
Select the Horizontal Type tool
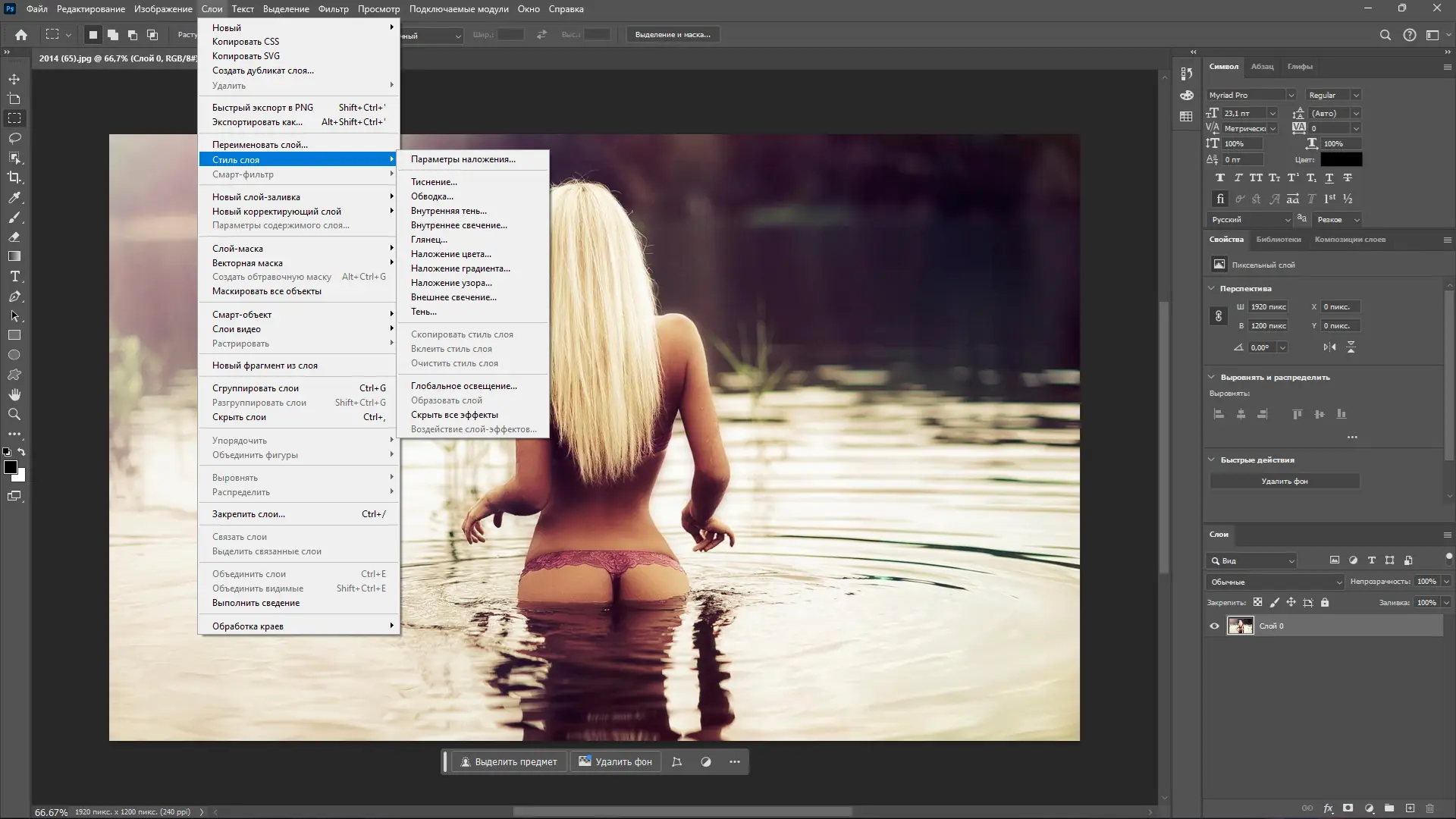[14, 276]
